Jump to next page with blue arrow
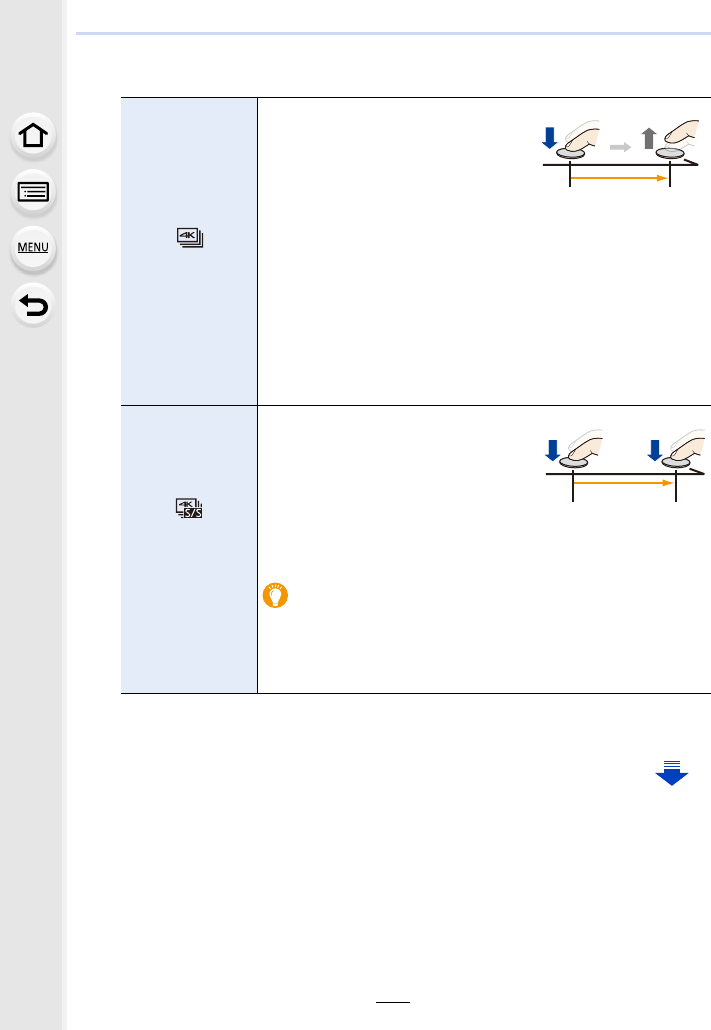Viewport: 711px width, 1030px height. click(x=672, y=772)
